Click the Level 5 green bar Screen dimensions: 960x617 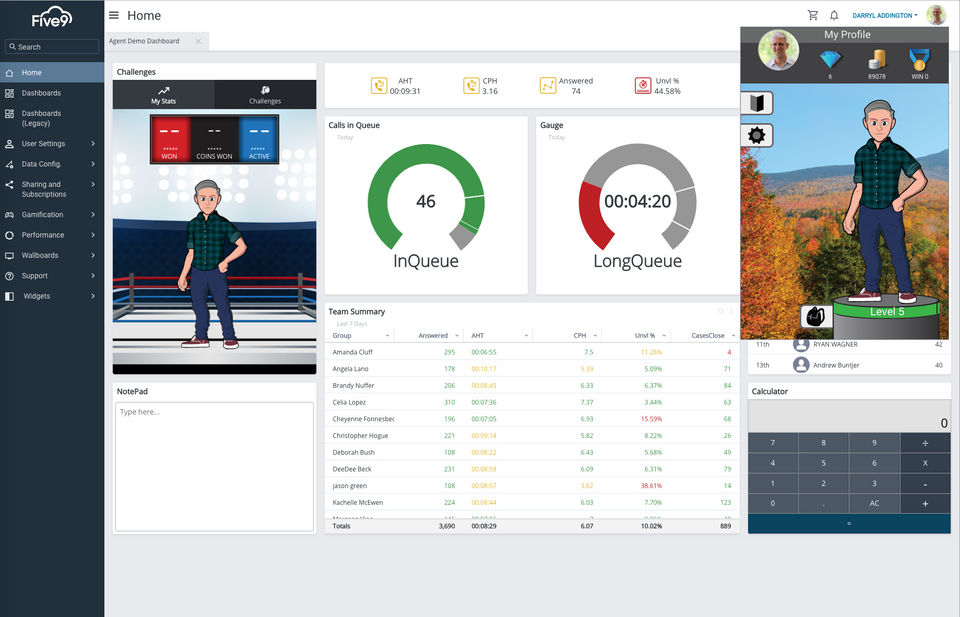point(887,312)
